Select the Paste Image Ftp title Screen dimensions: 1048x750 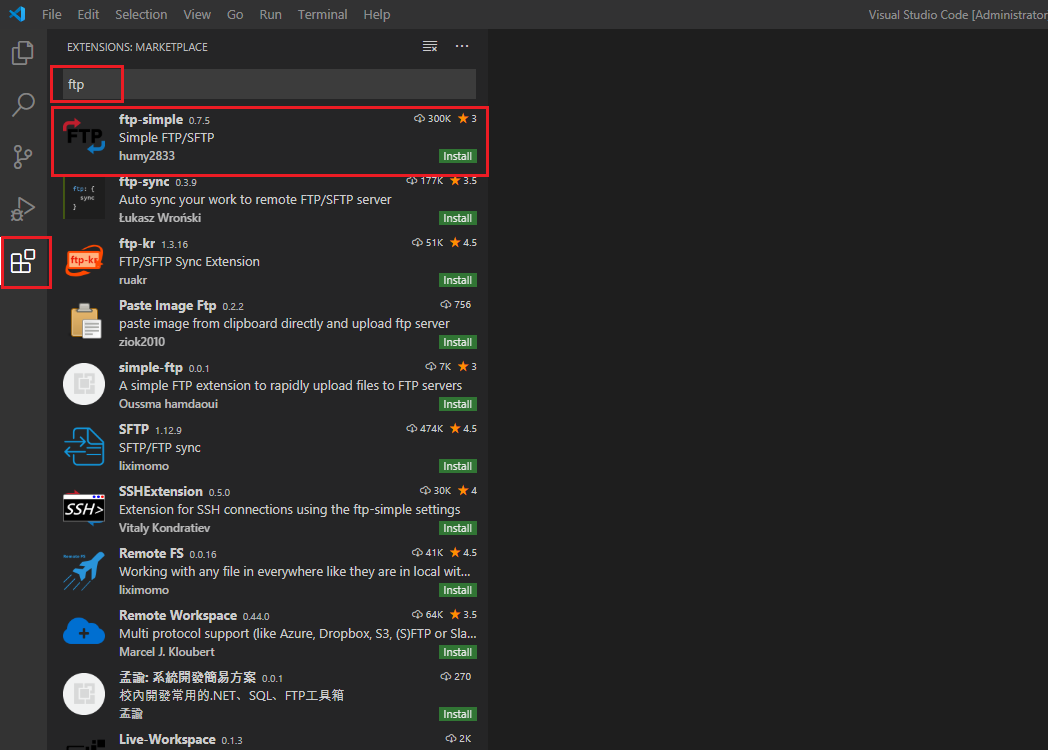point(167,305)
